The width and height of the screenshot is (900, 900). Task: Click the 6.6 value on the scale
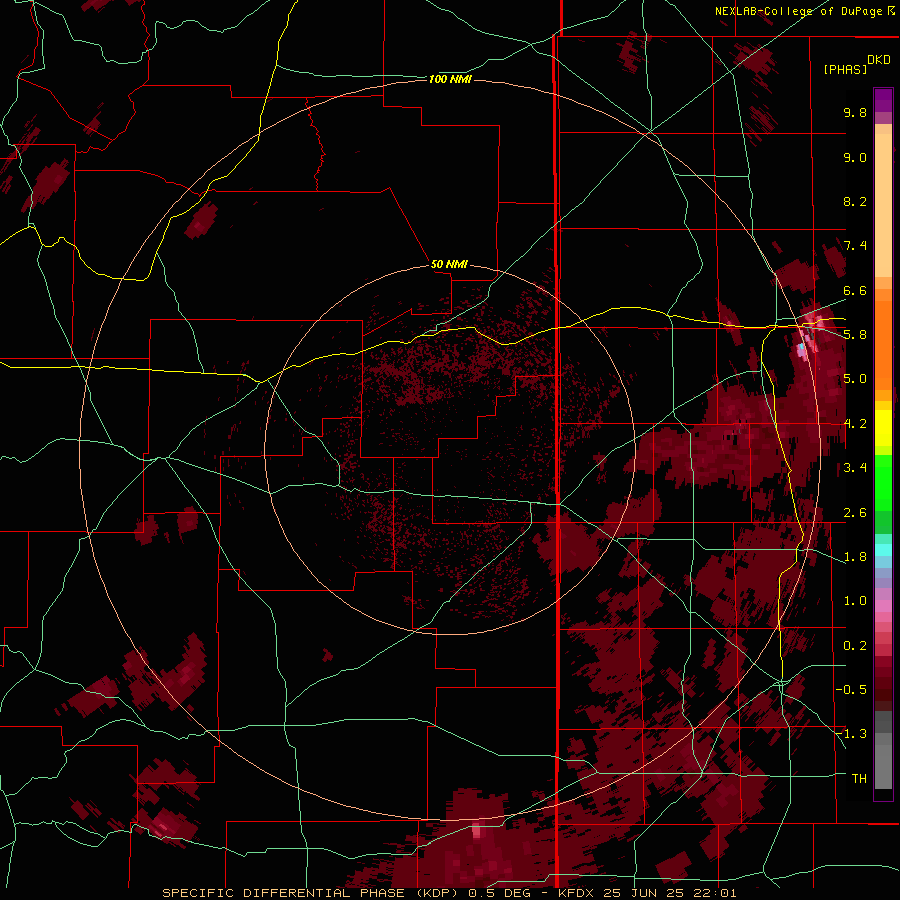pos(855,290)
